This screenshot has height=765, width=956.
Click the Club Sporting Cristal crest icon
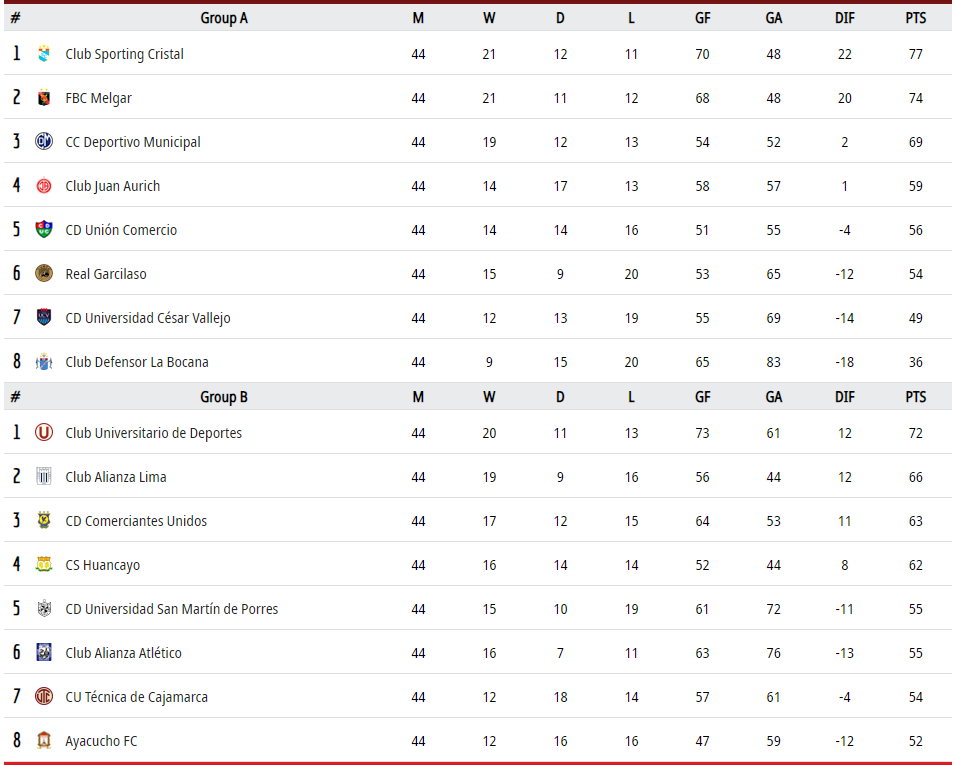(44, 54)
